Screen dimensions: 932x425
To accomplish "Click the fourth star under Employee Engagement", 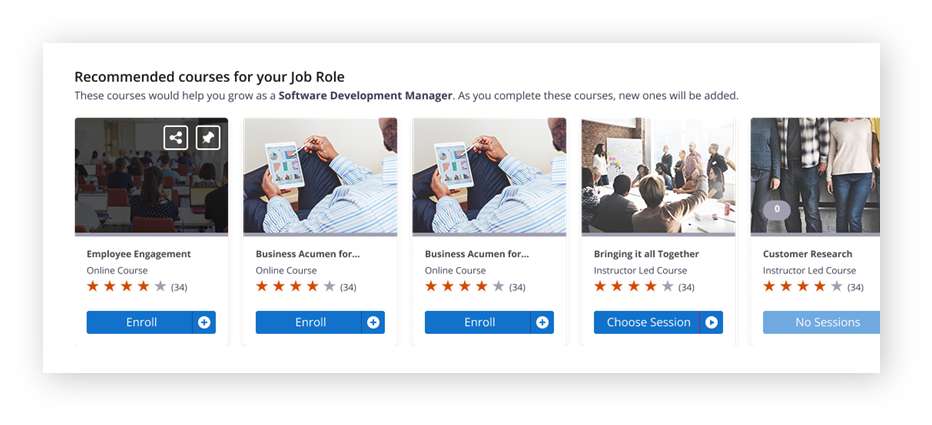I will point(143,287).
